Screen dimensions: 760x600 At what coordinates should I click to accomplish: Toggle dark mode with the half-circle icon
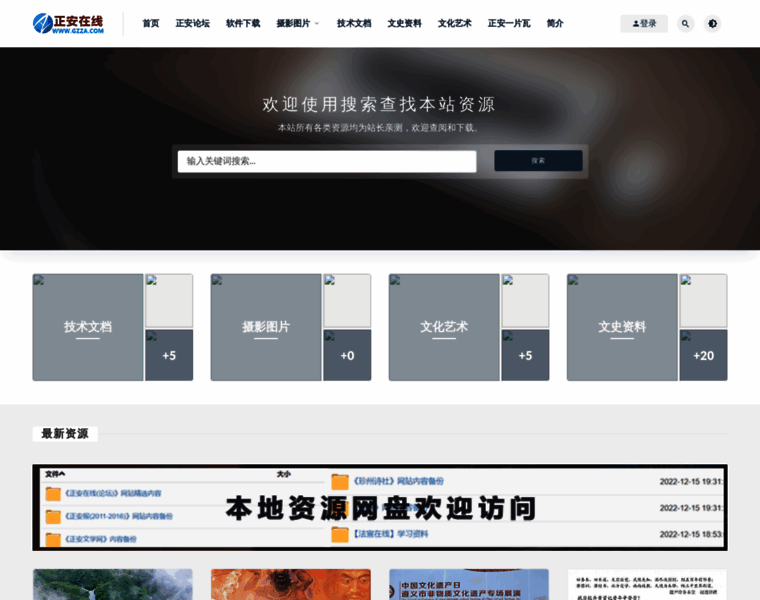tap(712, 23)
